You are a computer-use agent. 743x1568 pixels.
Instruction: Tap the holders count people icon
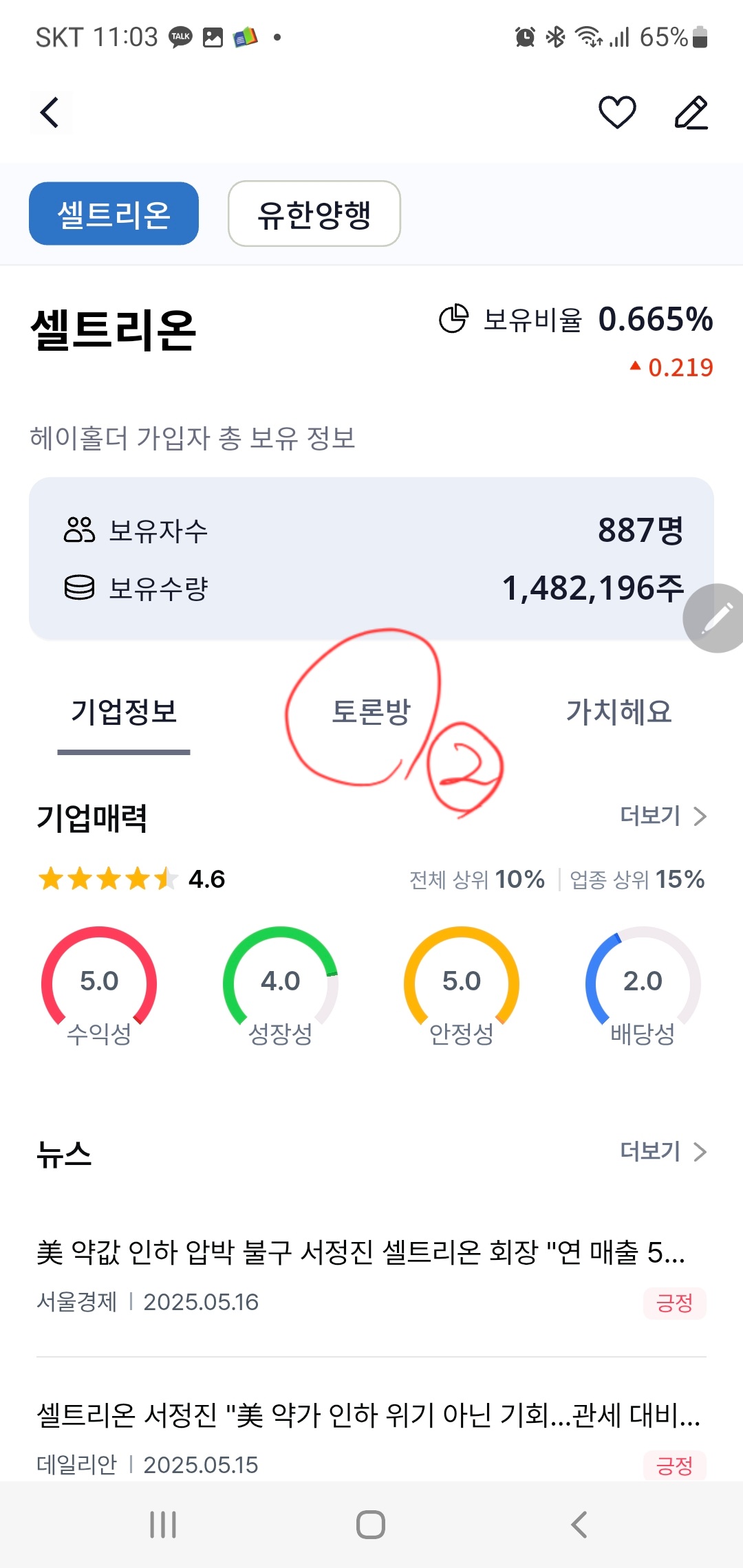(x=79, y=530)
